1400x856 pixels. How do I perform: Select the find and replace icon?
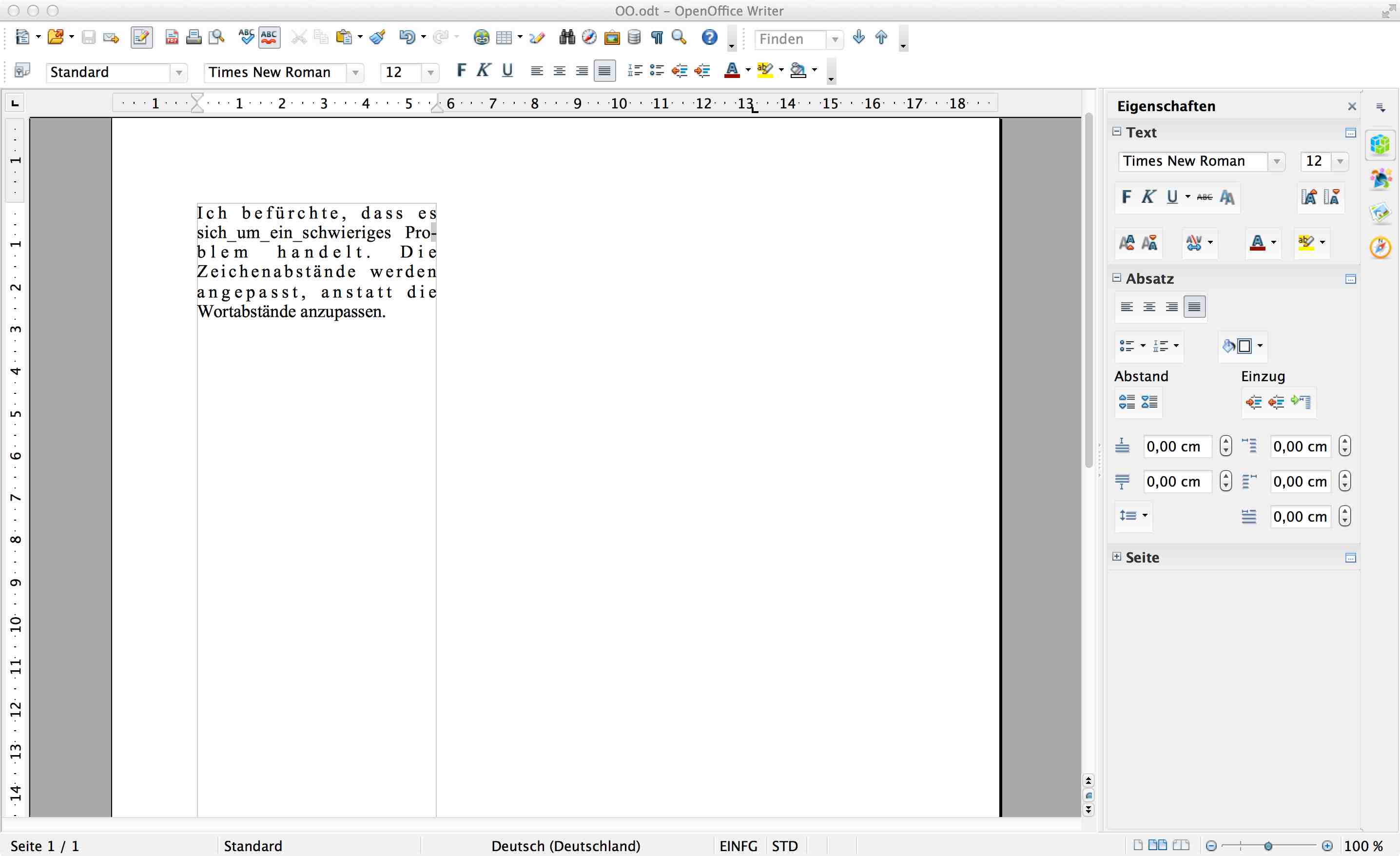click(567, 38)
